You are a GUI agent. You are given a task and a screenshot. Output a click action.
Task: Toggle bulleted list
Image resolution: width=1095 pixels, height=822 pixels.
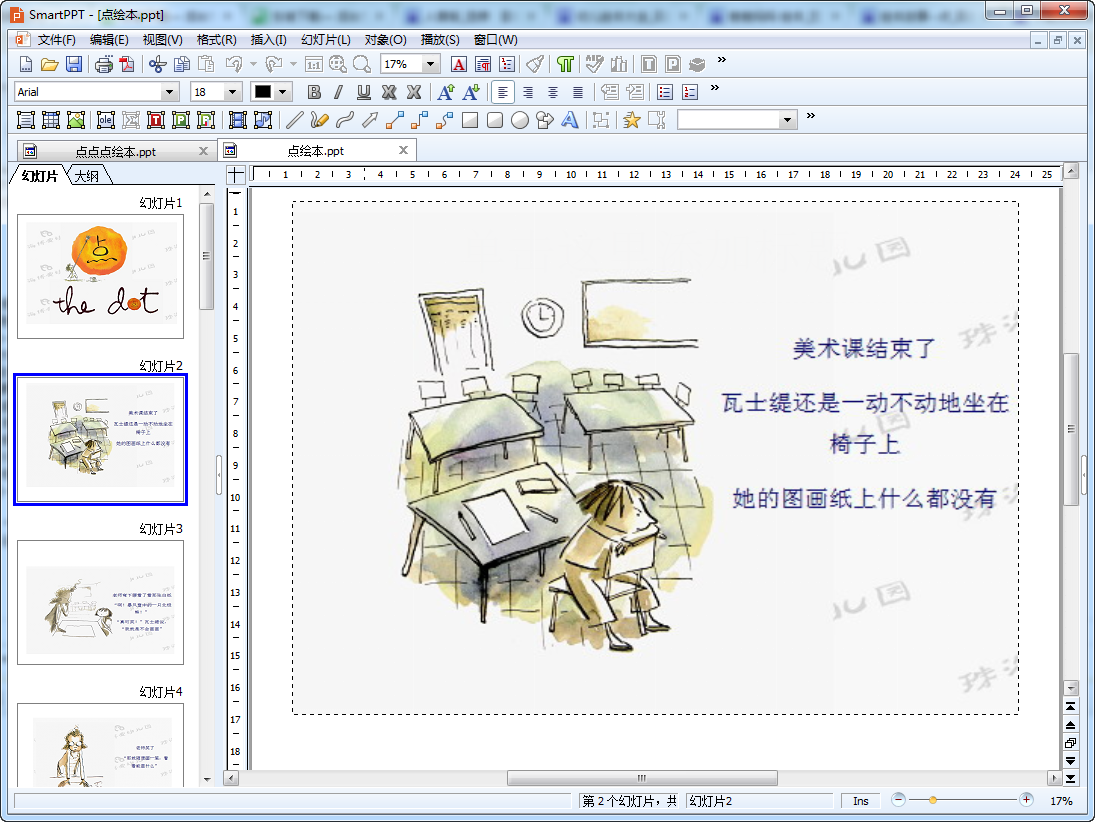pyautogui.click(x=665, y=92)
